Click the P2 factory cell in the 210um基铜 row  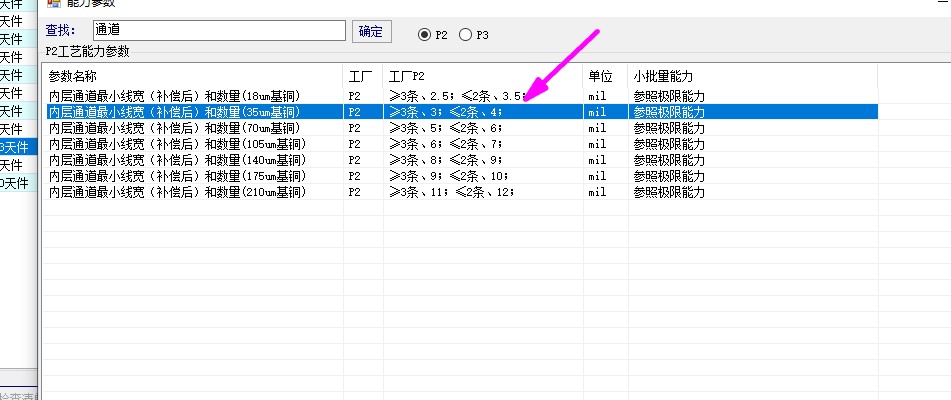tap(354, 192)
